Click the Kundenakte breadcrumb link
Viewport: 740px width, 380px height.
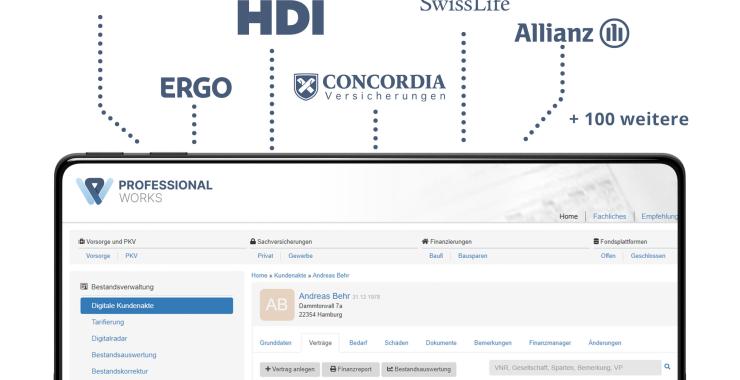[x=290, y=275]
